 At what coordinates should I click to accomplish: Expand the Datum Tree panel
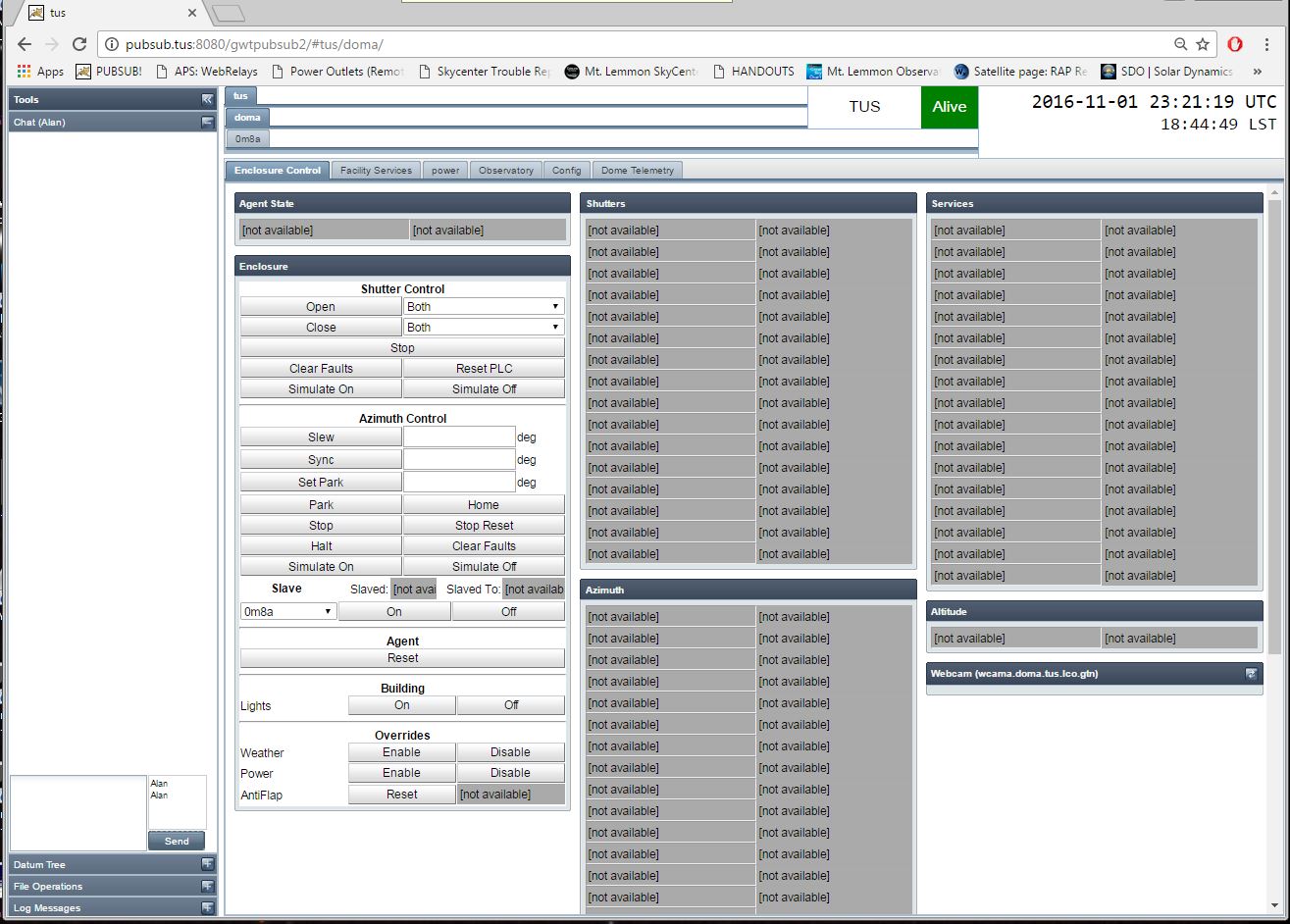207,864
